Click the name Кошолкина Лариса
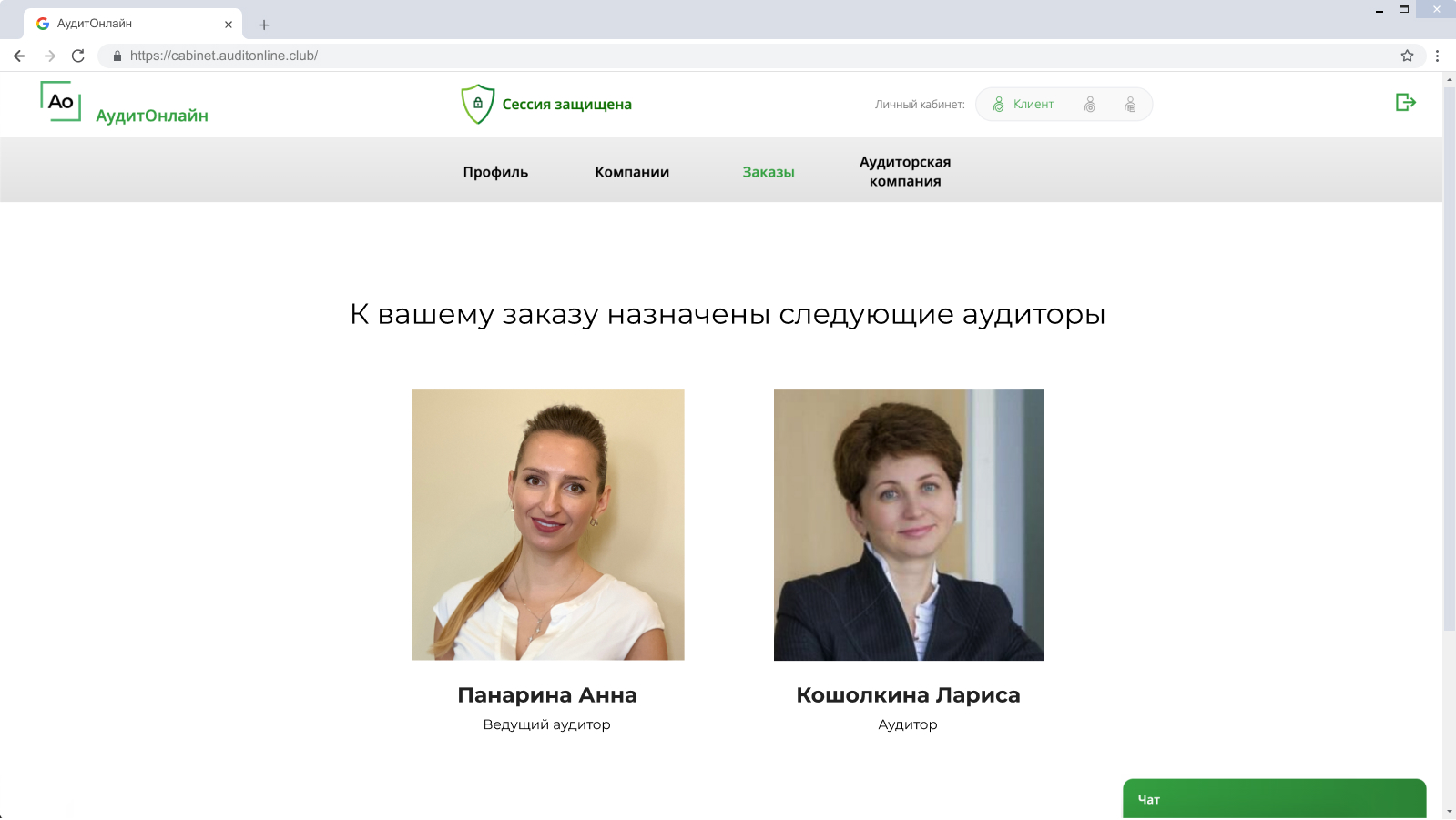Screen dimensions: 1456x820 tap(908, 695)
